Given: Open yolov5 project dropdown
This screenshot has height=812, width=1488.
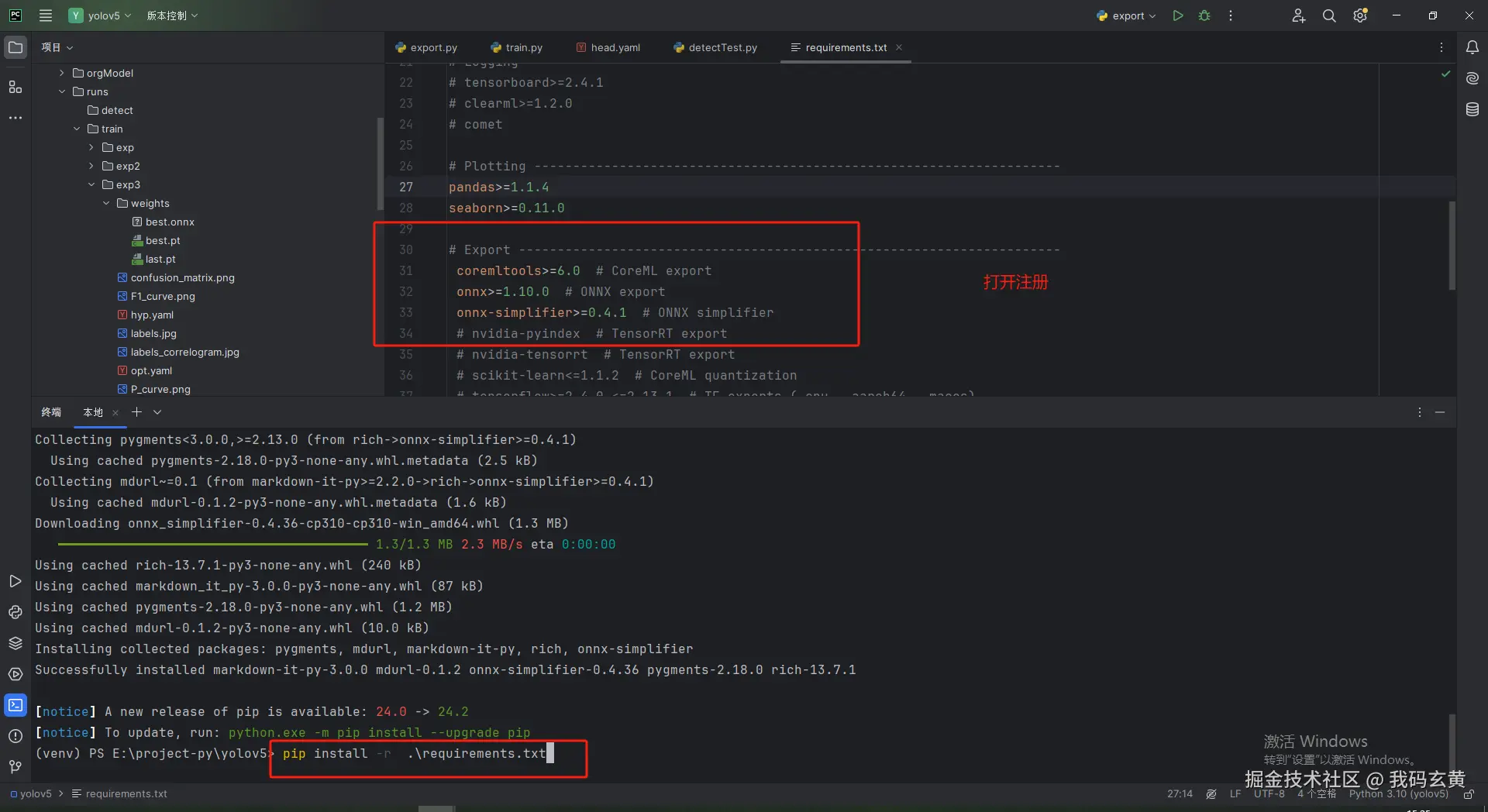Looking at the screenshot, I should click(100, 15).
